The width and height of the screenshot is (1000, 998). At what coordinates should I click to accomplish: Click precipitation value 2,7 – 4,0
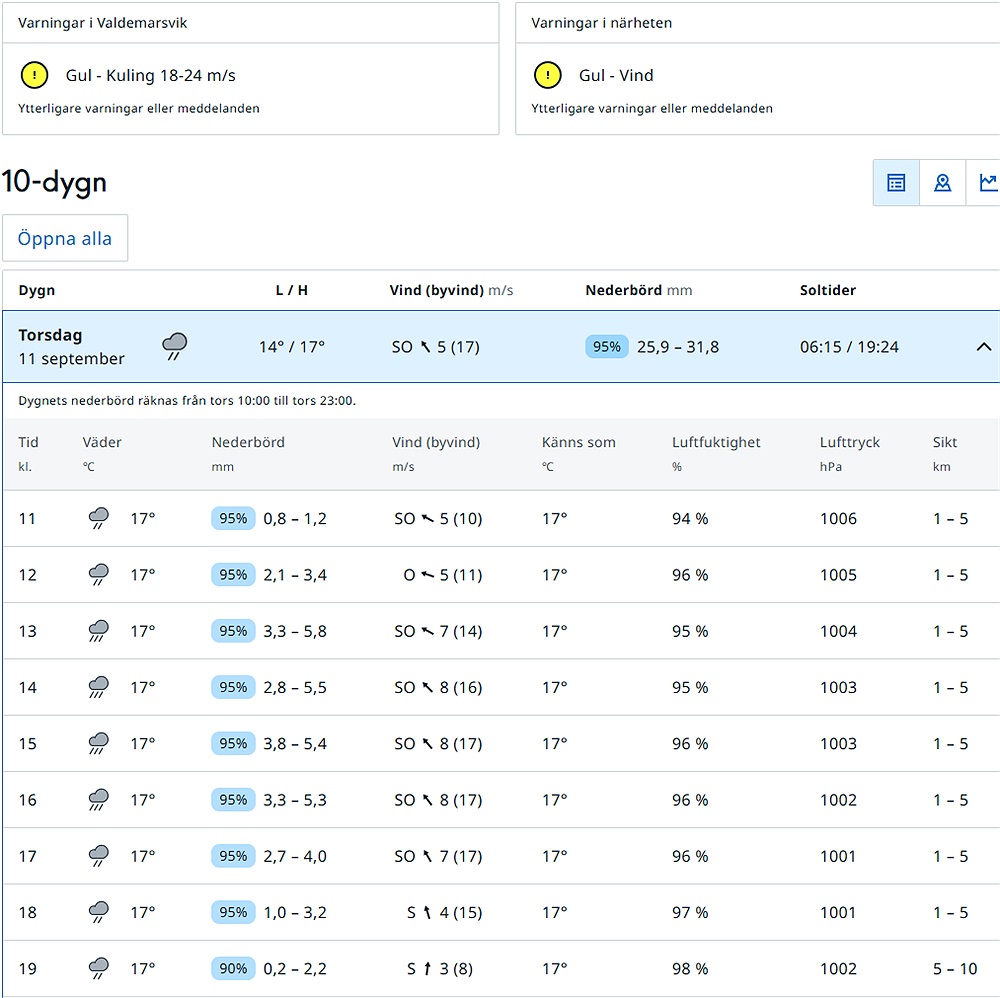click(x=295, y=856)
